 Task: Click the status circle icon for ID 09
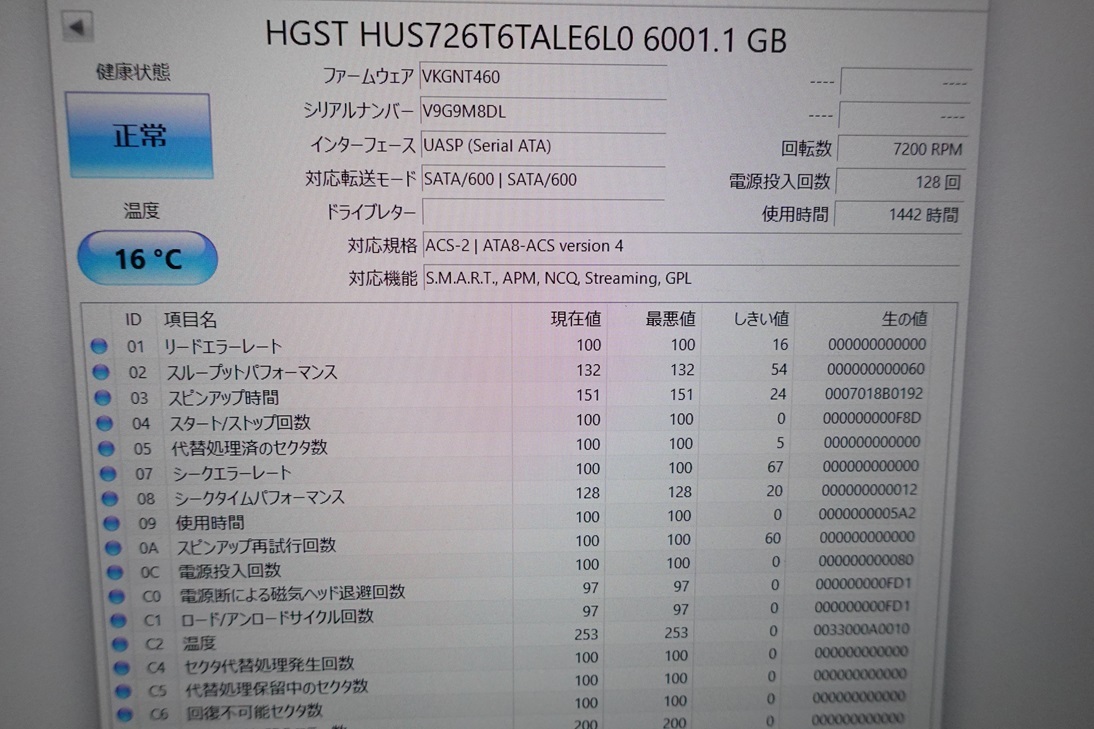point(111,523)
